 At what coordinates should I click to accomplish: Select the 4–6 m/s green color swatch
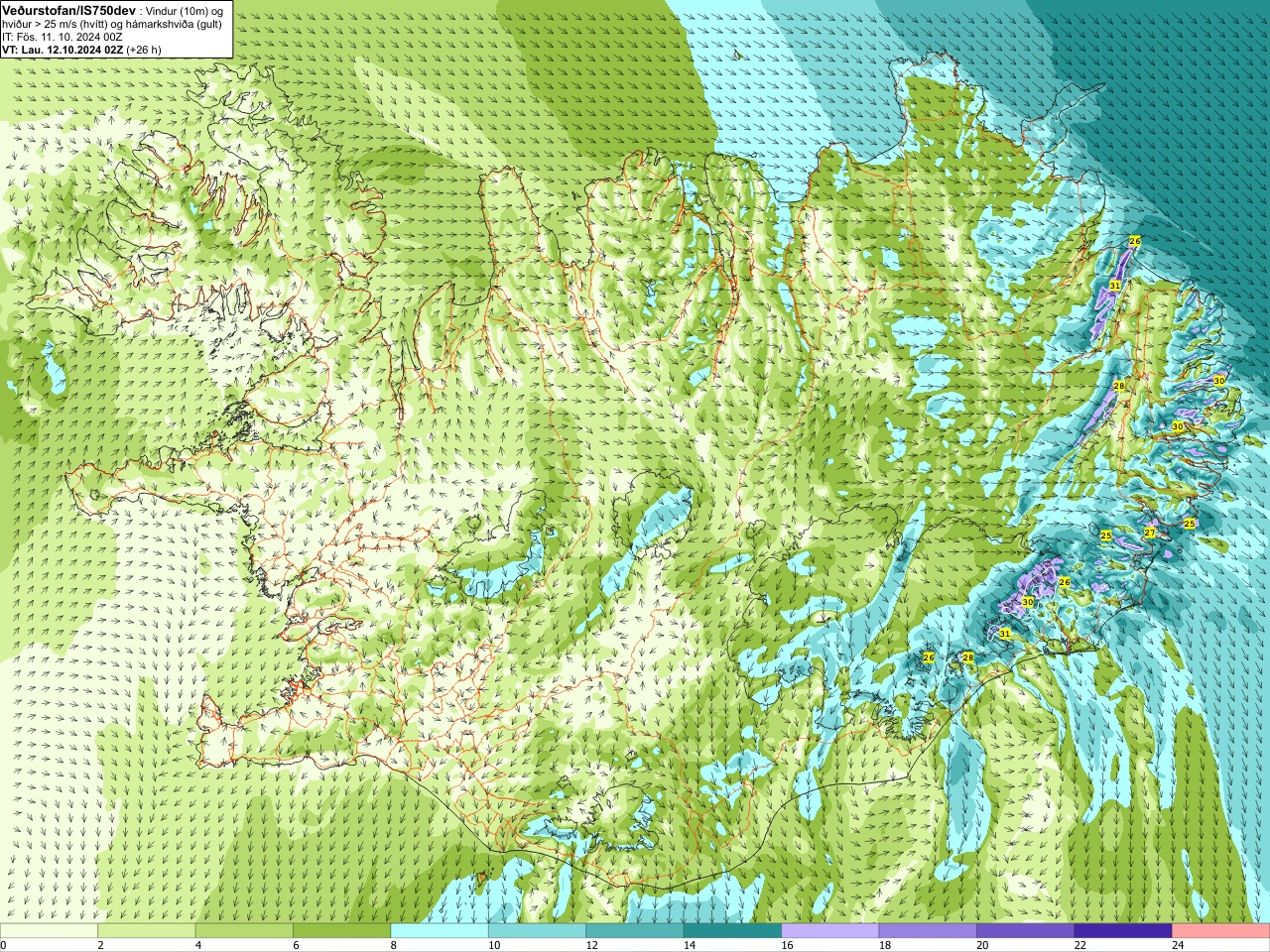tap(244, 930)
